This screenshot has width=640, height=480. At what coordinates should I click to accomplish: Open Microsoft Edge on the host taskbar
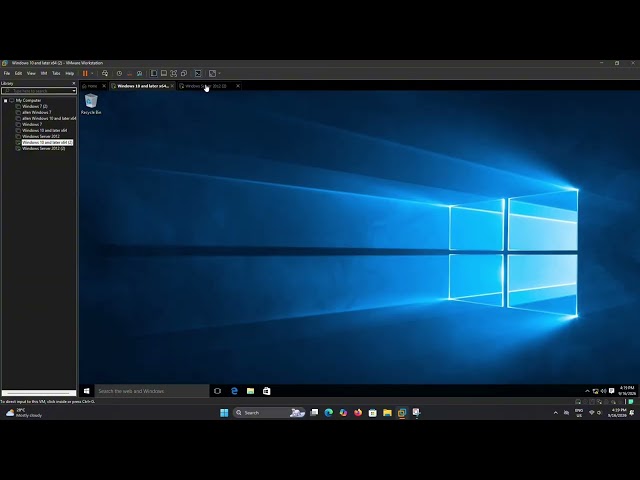click(x=329, y=413)
